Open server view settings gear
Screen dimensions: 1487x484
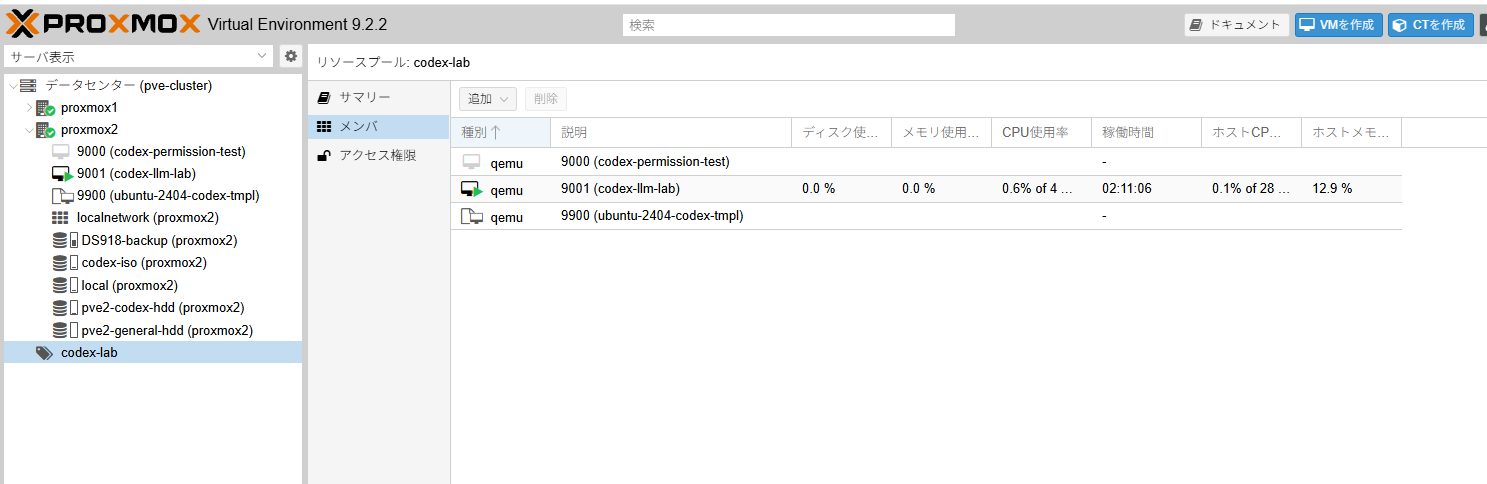tap(291, 56)
